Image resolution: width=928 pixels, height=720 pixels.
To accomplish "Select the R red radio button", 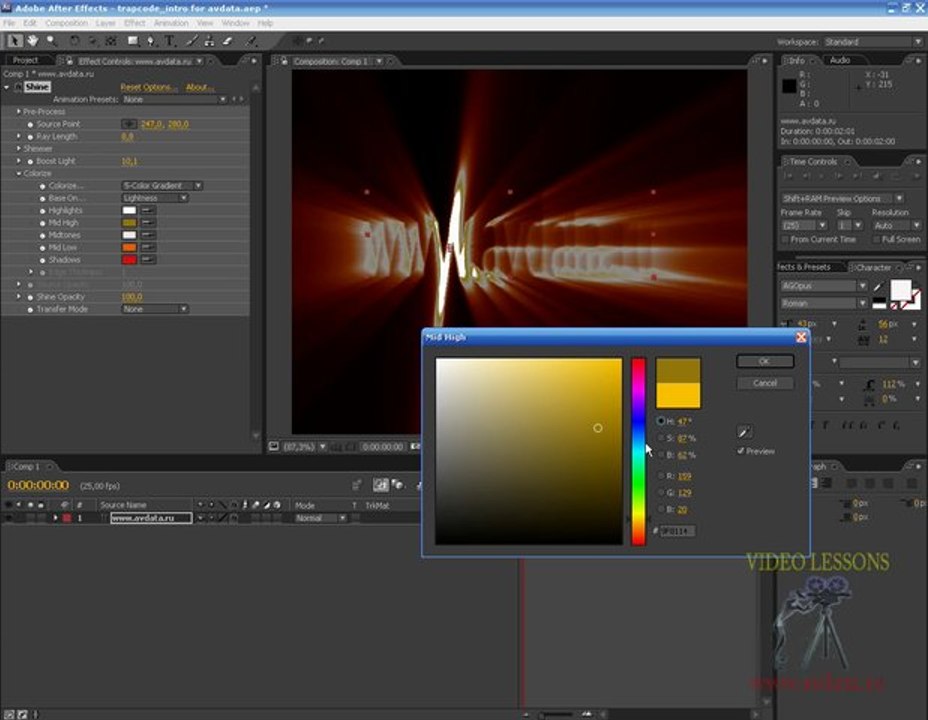I will point(661,476).
